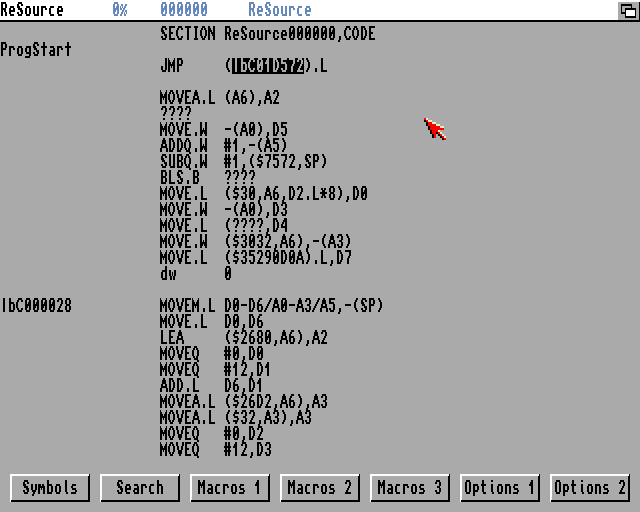Select ADD.L D6,D1 line
Screen dimensions: 640x512
point(212,386)
